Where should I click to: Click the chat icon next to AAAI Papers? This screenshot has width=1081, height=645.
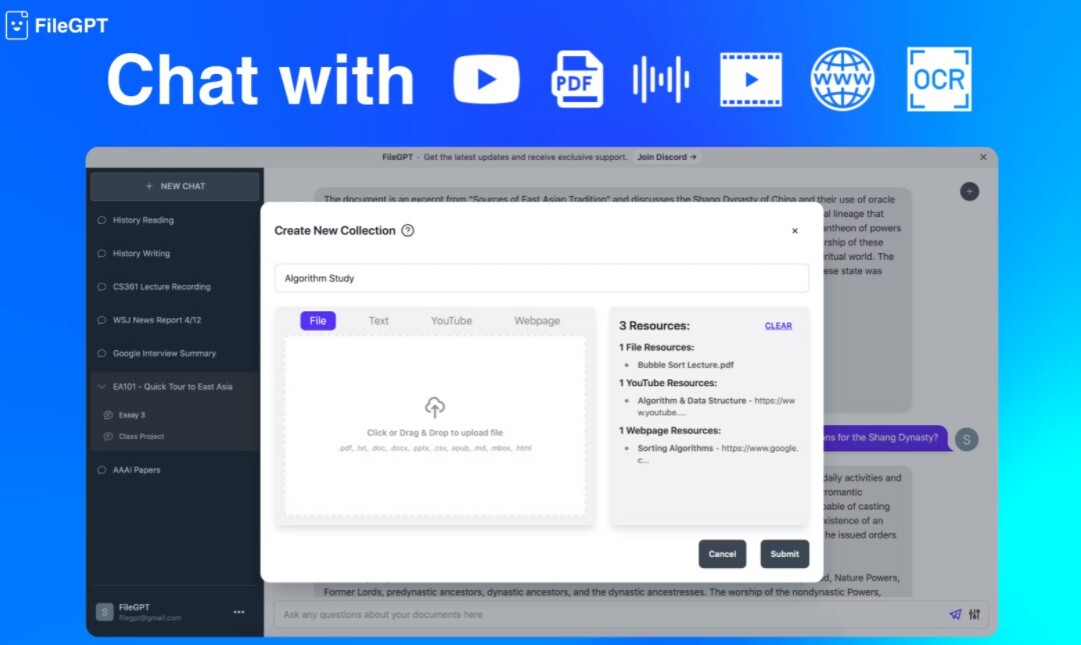coord(101,470)
